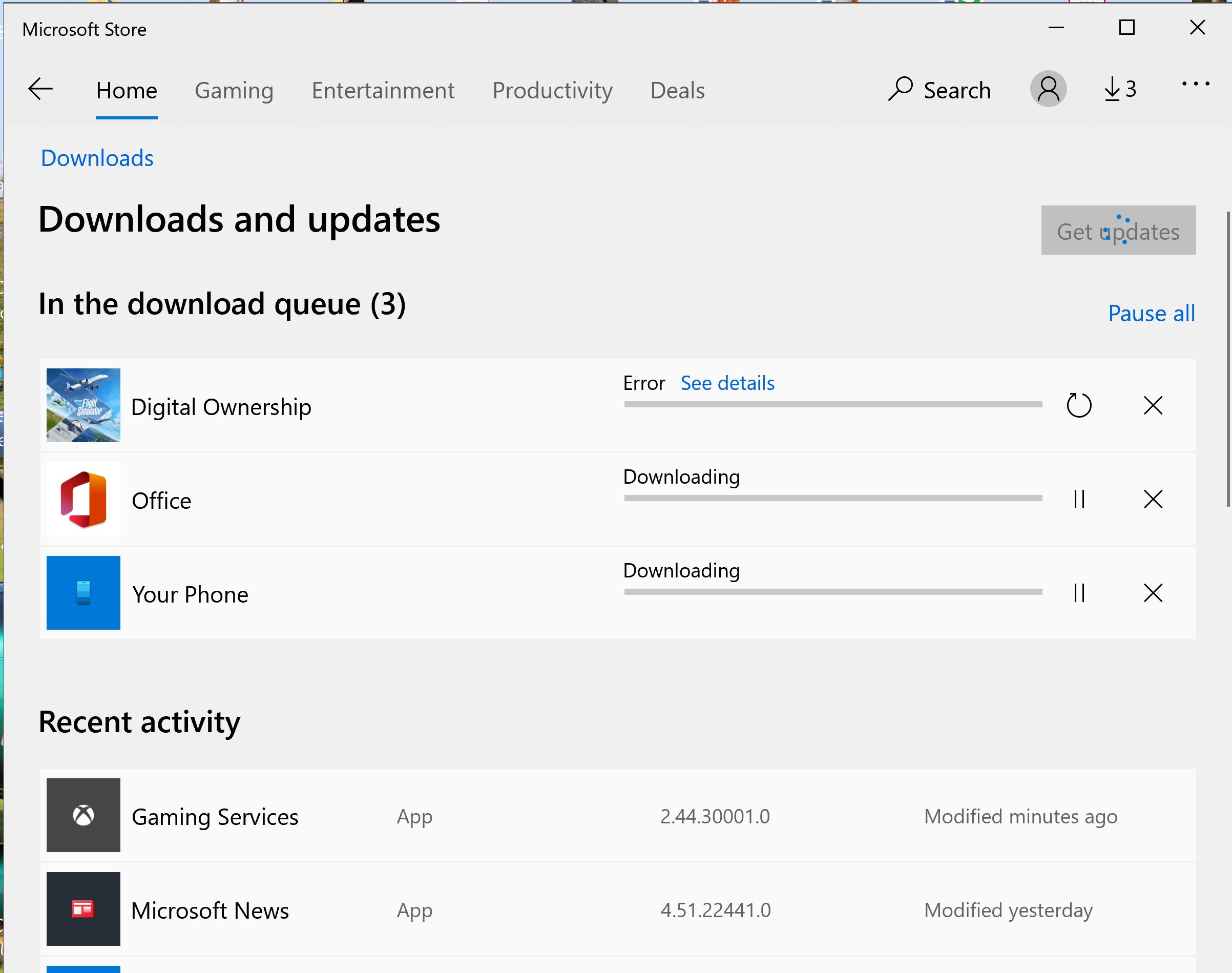Click the Microsoft News app icon
This screenshot has height=973, width=1232.
(x=83, y=908)
